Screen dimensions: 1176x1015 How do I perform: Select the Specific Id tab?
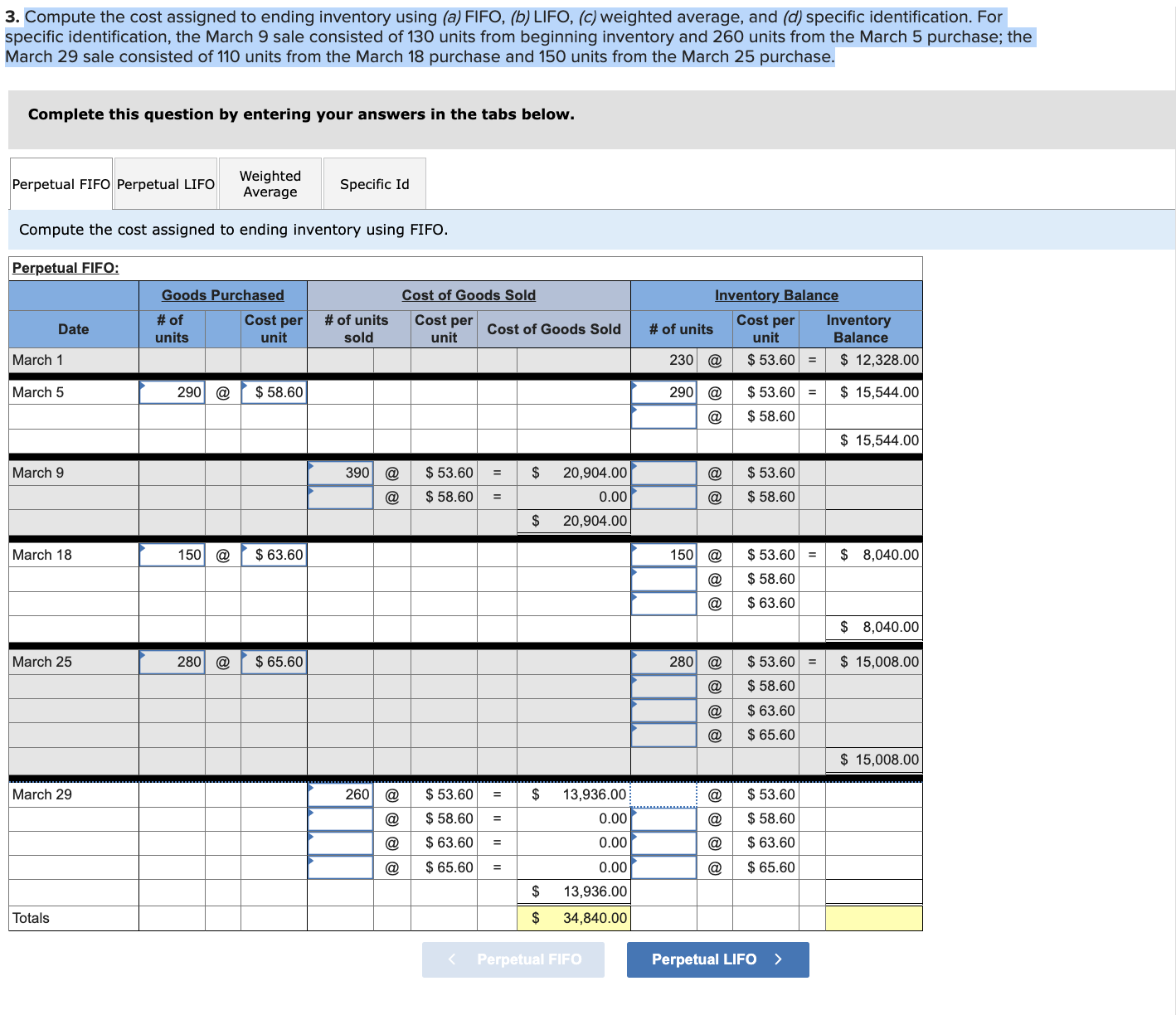(374, 183)
